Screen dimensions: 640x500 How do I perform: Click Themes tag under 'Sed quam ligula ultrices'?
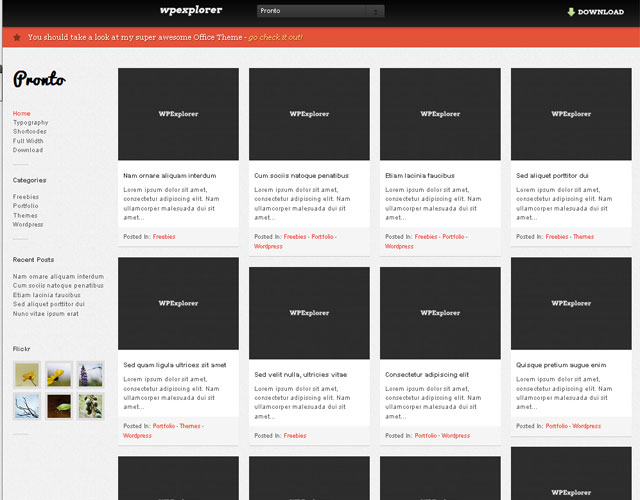pyautogui.click(x=190, y=426)
